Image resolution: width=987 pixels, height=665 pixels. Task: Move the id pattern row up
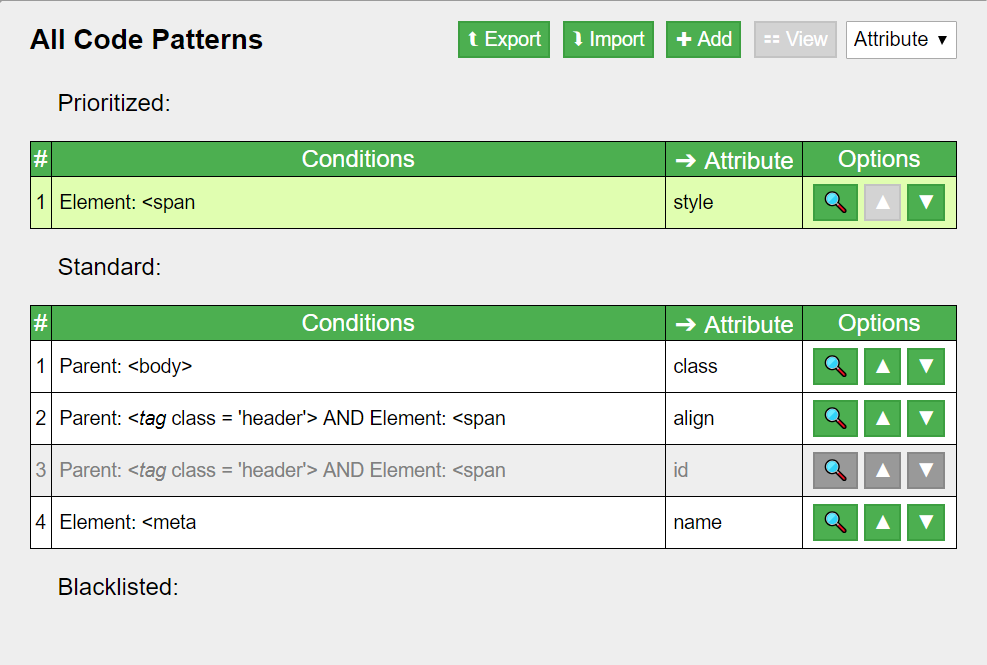pos(883,470)
